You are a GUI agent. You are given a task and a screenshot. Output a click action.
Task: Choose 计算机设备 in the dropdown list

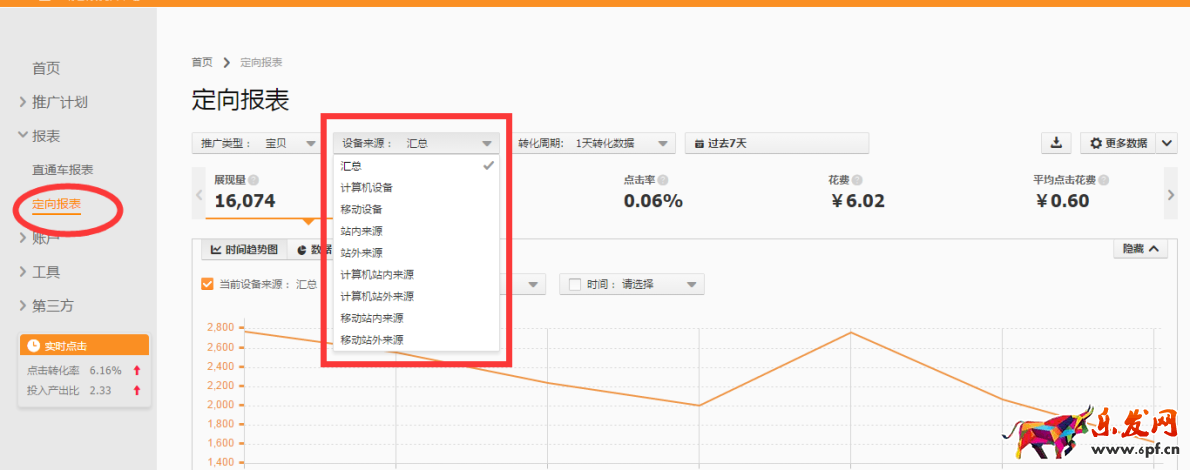[366, 187]
